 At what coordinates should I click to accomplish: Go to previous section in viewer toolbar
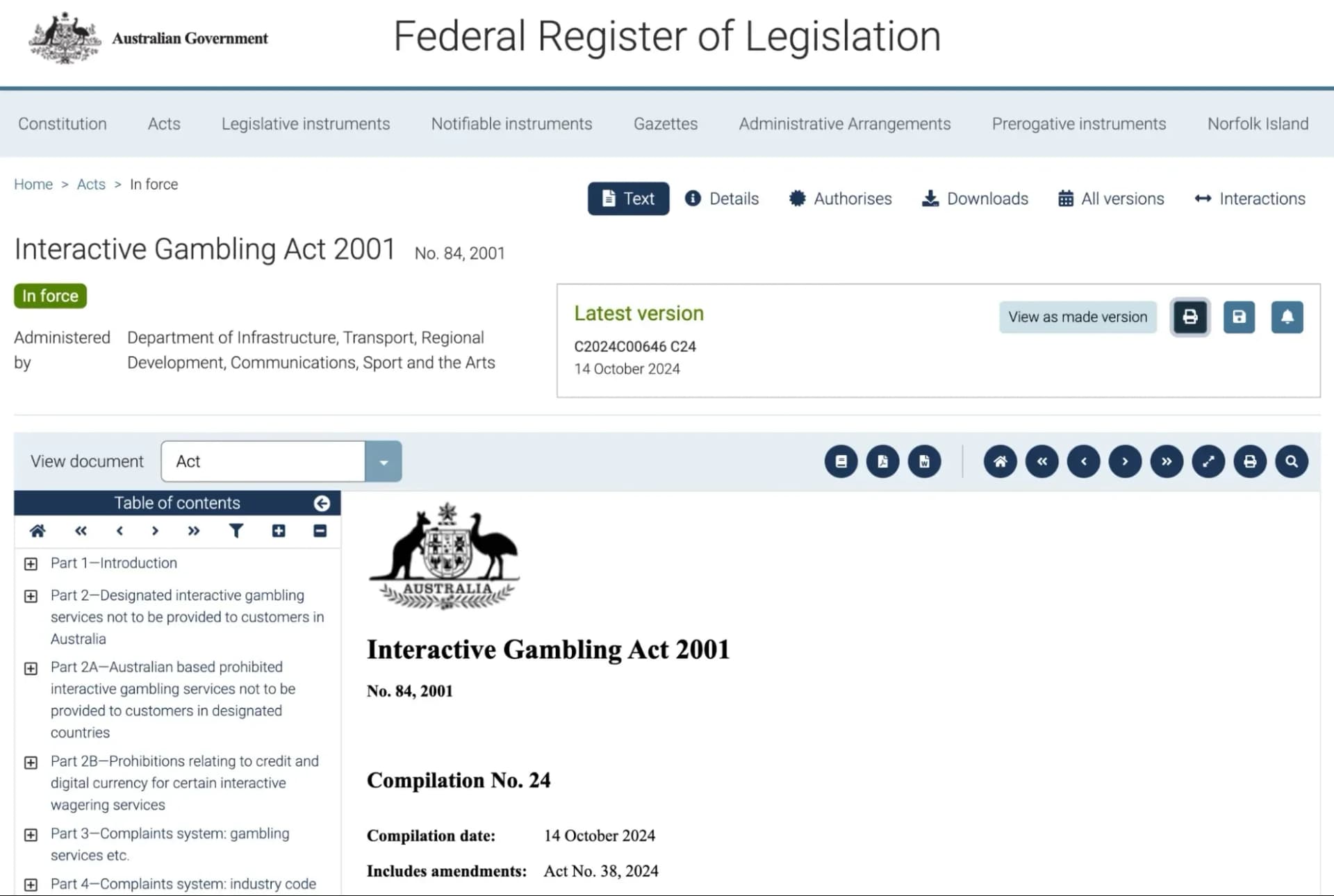click(x=1083, y=461)
